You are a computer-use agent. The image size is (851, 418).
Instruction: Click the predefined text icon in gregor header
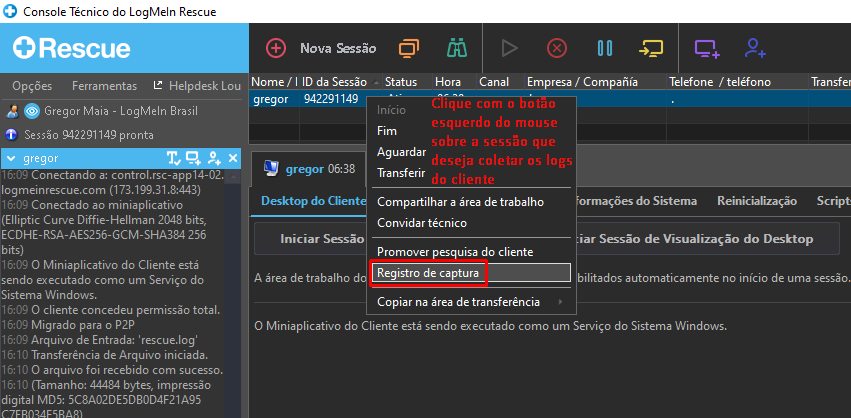tap(174, 158)
